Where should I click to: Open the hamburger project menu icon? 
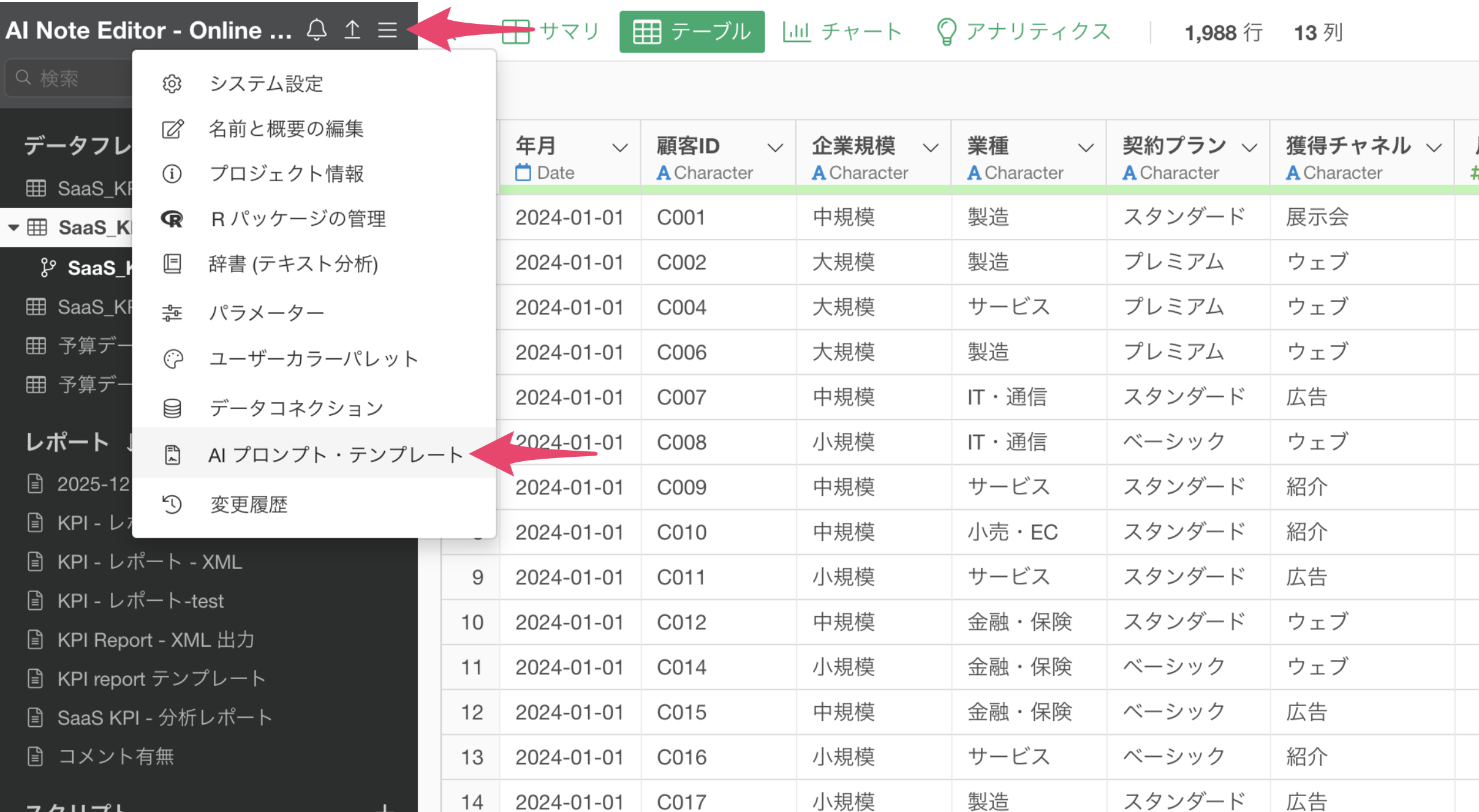387,29
